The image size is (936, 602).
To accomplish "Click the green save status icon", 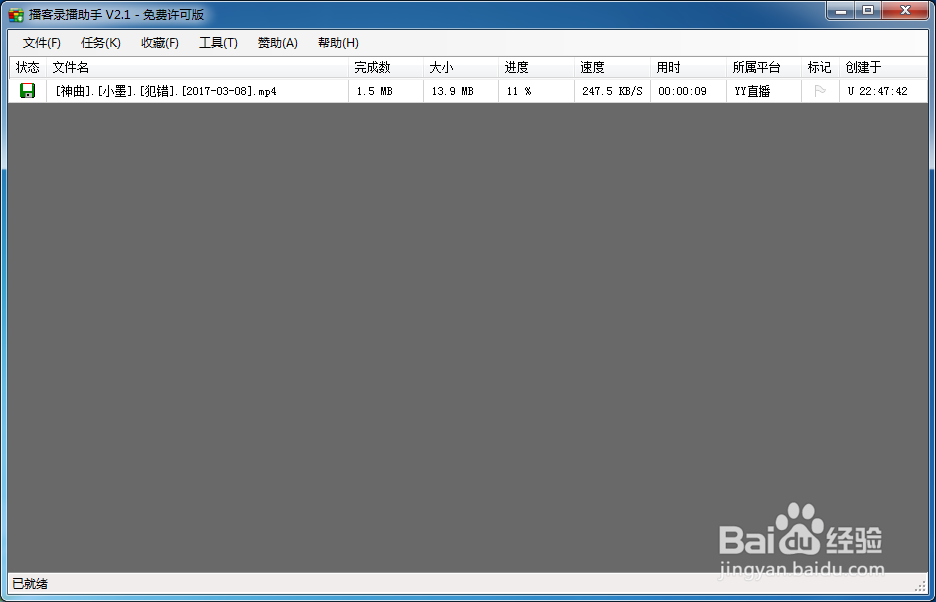I will pos(27,91).
